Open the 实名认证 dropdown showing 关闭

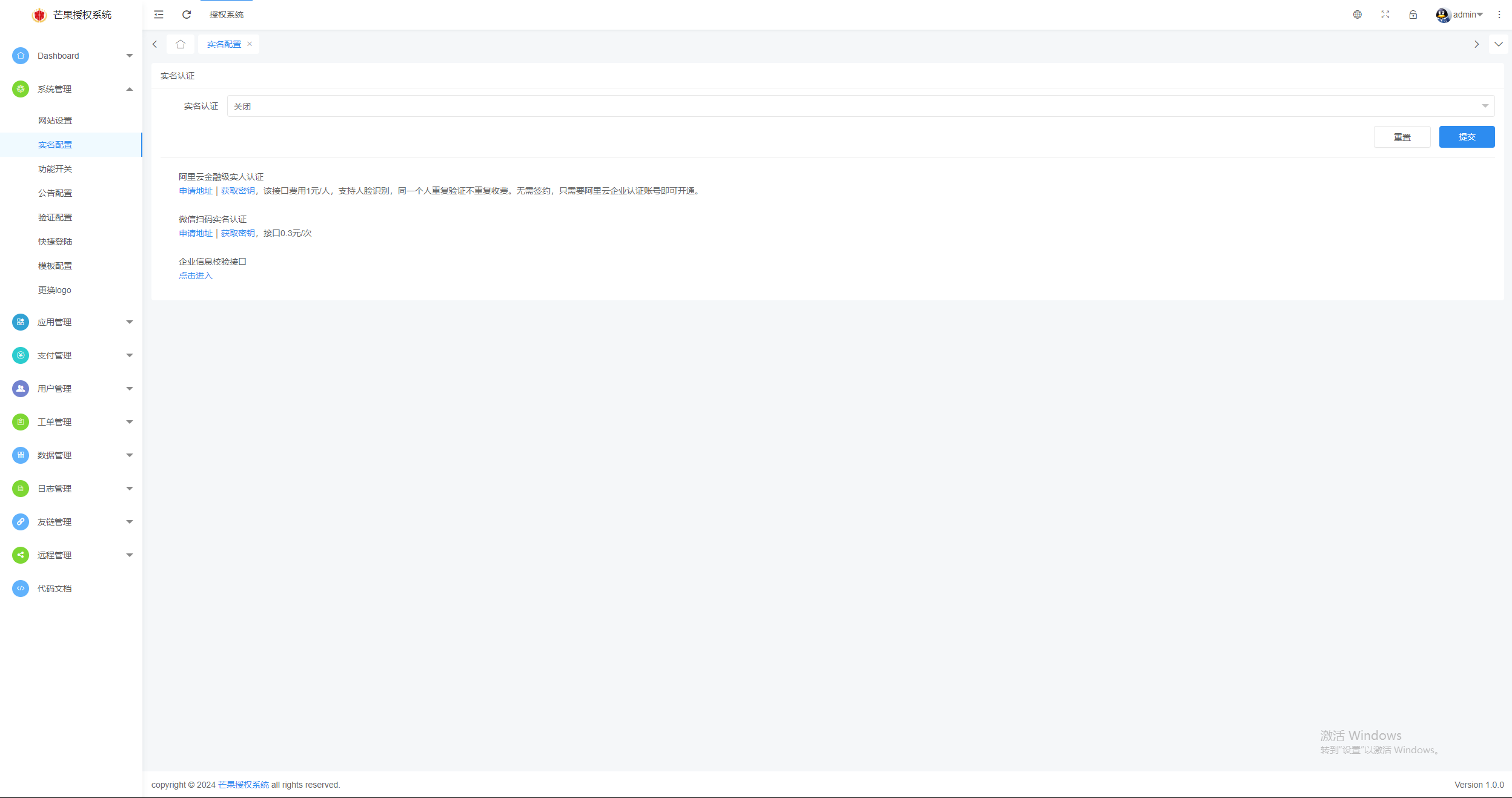click(x=861, y=106)
